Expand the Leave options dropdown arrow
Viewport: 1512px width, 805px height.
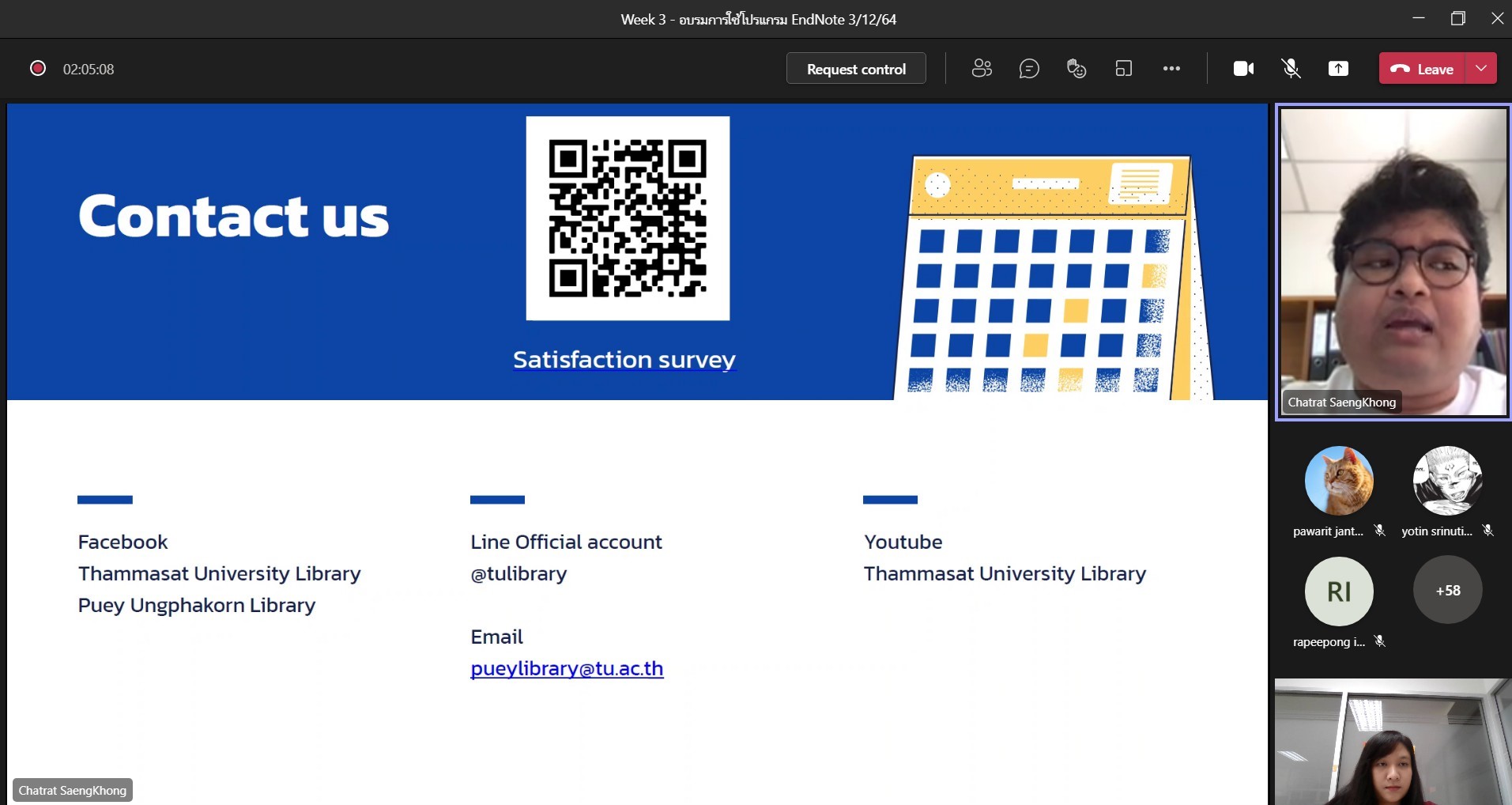(x=1481, y=69)
